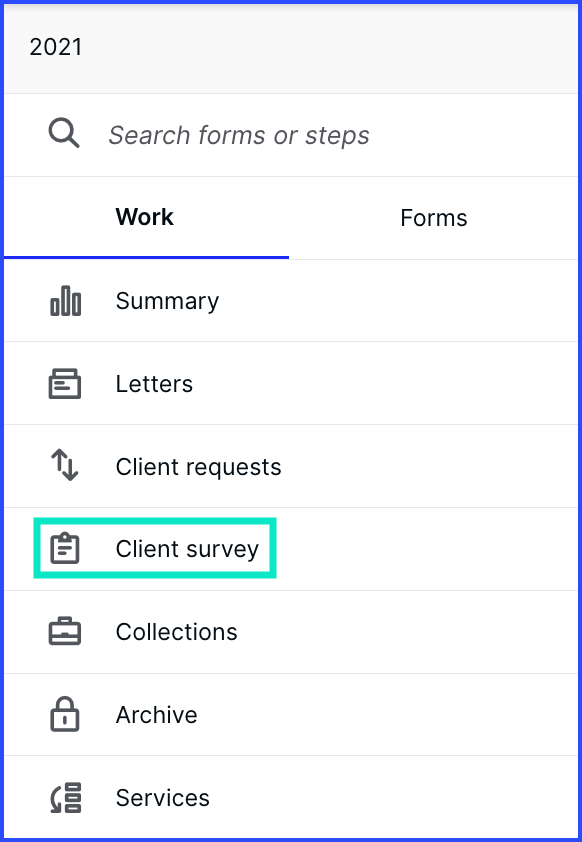The height and width of the screenshot is (842, 582).
Task: Click the blue underline under the Work tab
Action: (x=147, y=258)
